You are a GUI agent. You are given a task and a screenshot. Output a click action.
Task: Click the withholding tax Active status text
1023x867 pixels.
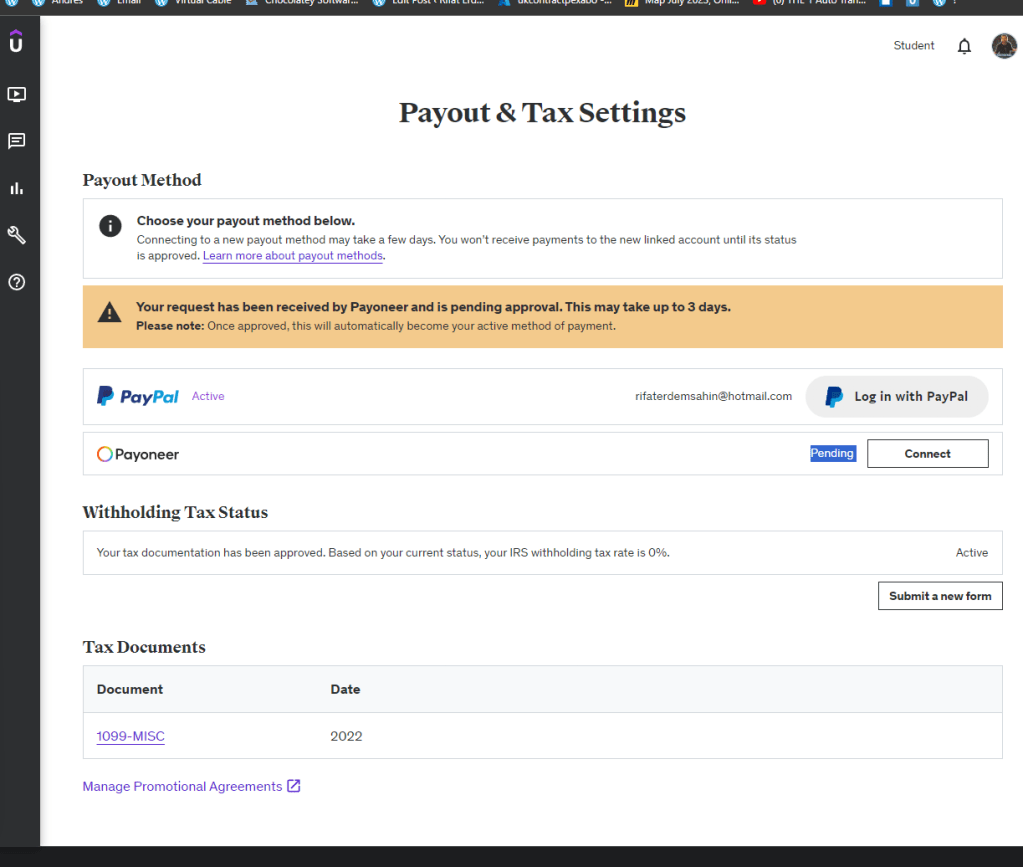point(971,553)
